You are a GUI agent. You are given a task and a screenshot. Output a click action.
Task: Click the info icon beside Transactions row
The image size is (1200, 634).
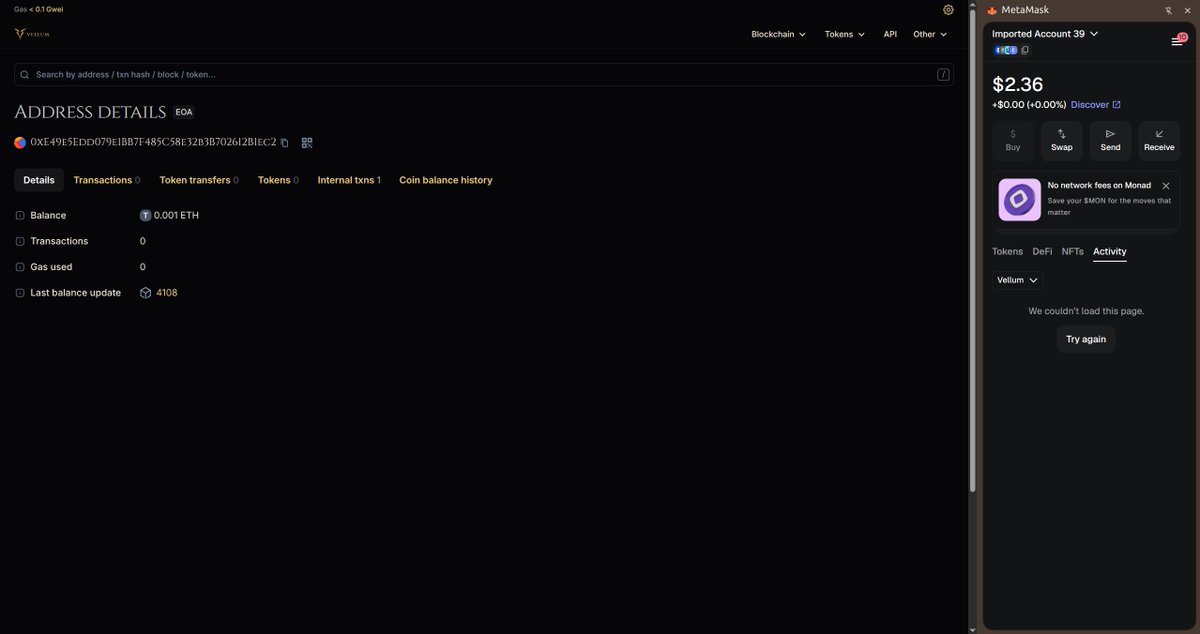20,241
